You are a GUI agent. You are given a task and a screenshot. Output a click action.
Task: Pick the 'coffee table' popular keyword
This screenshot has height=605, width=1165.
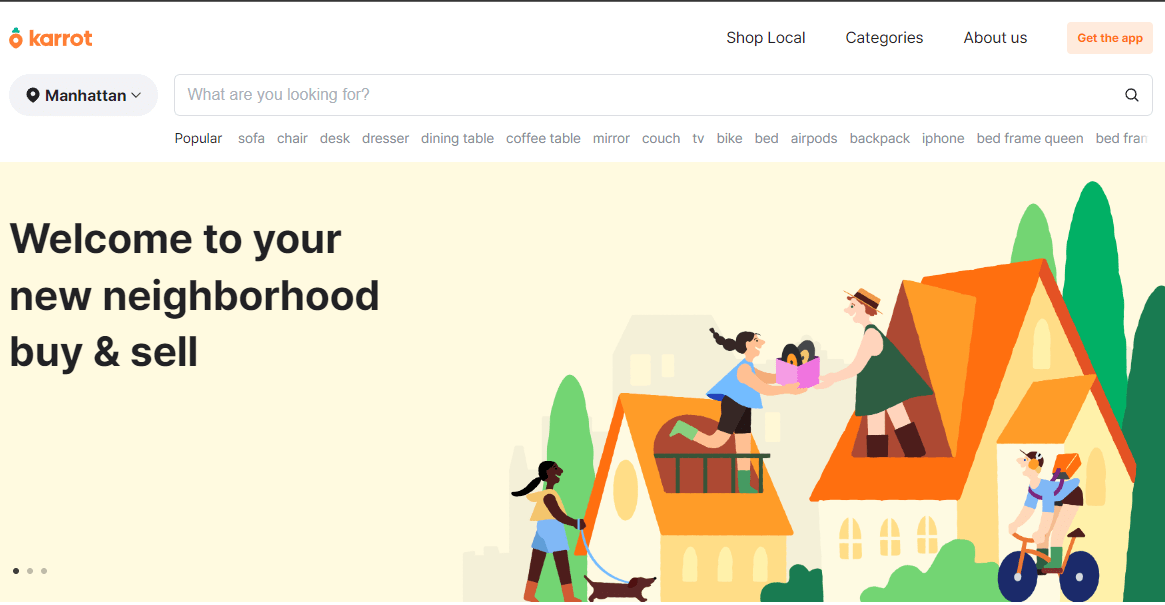543,138
